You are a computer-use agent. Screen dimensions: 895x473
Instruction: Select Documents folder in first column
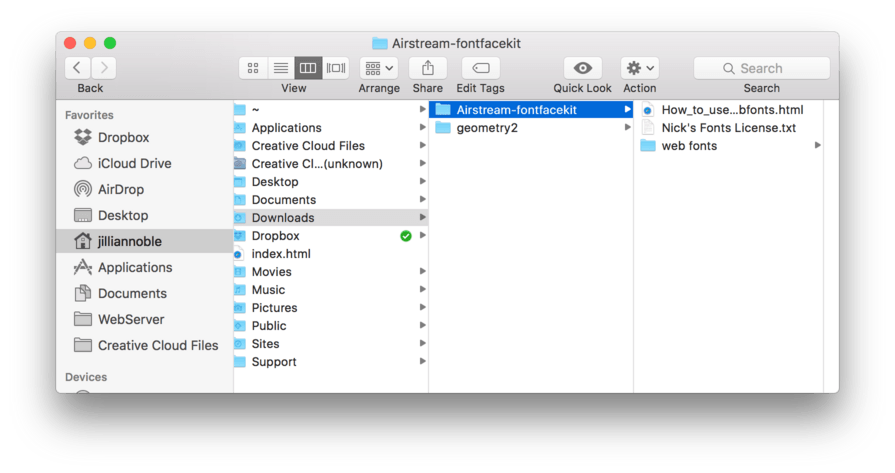point(330,200)
